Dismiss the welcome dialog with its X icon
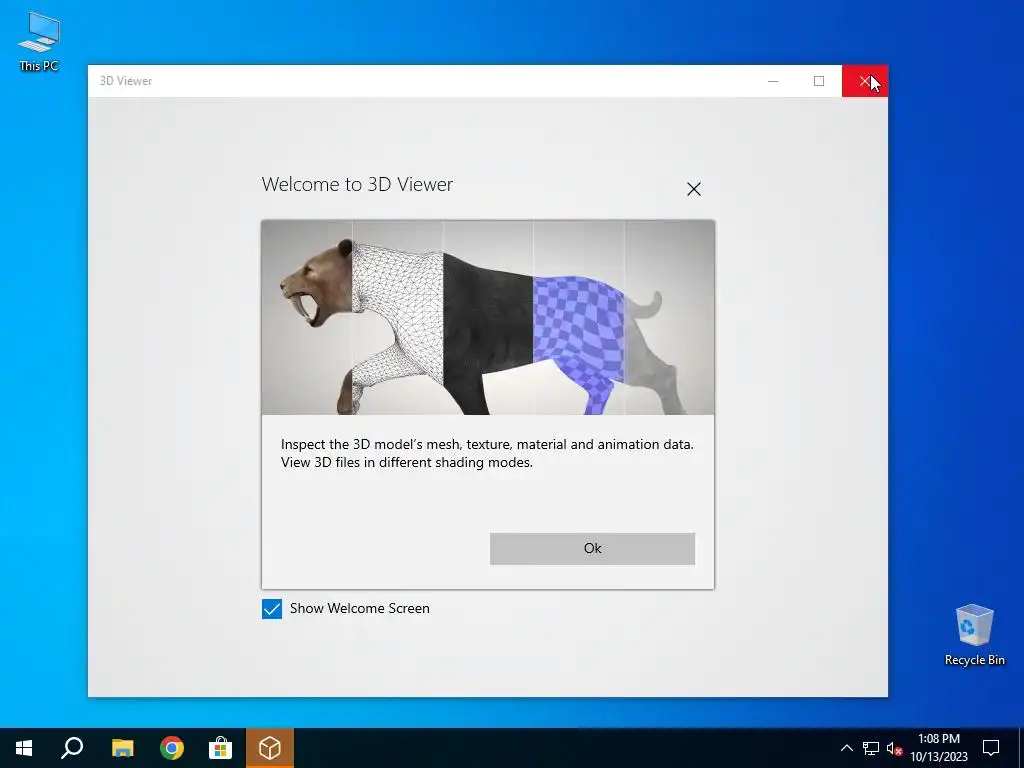Viewport: 1024px width, 768px height. (x=694, y=189)
